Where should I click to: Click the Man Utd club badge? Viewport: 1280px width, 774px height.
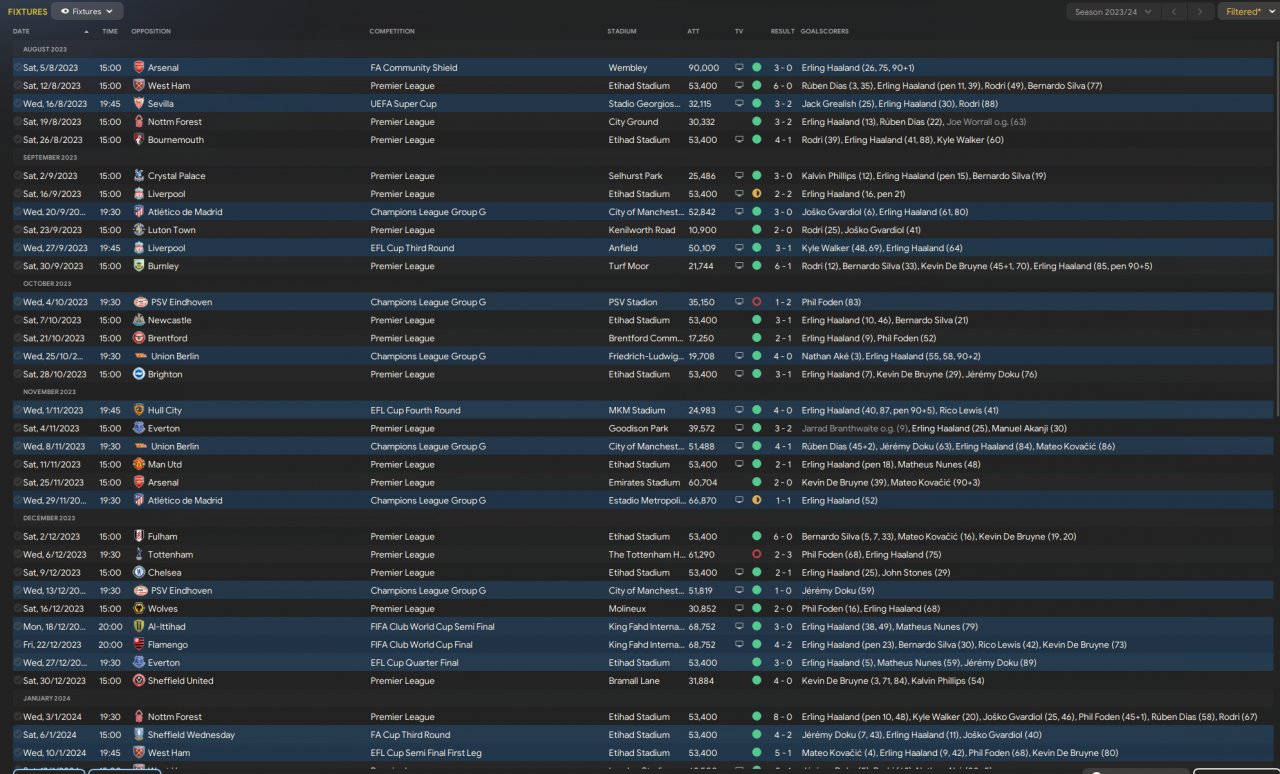tap(139, 464)
